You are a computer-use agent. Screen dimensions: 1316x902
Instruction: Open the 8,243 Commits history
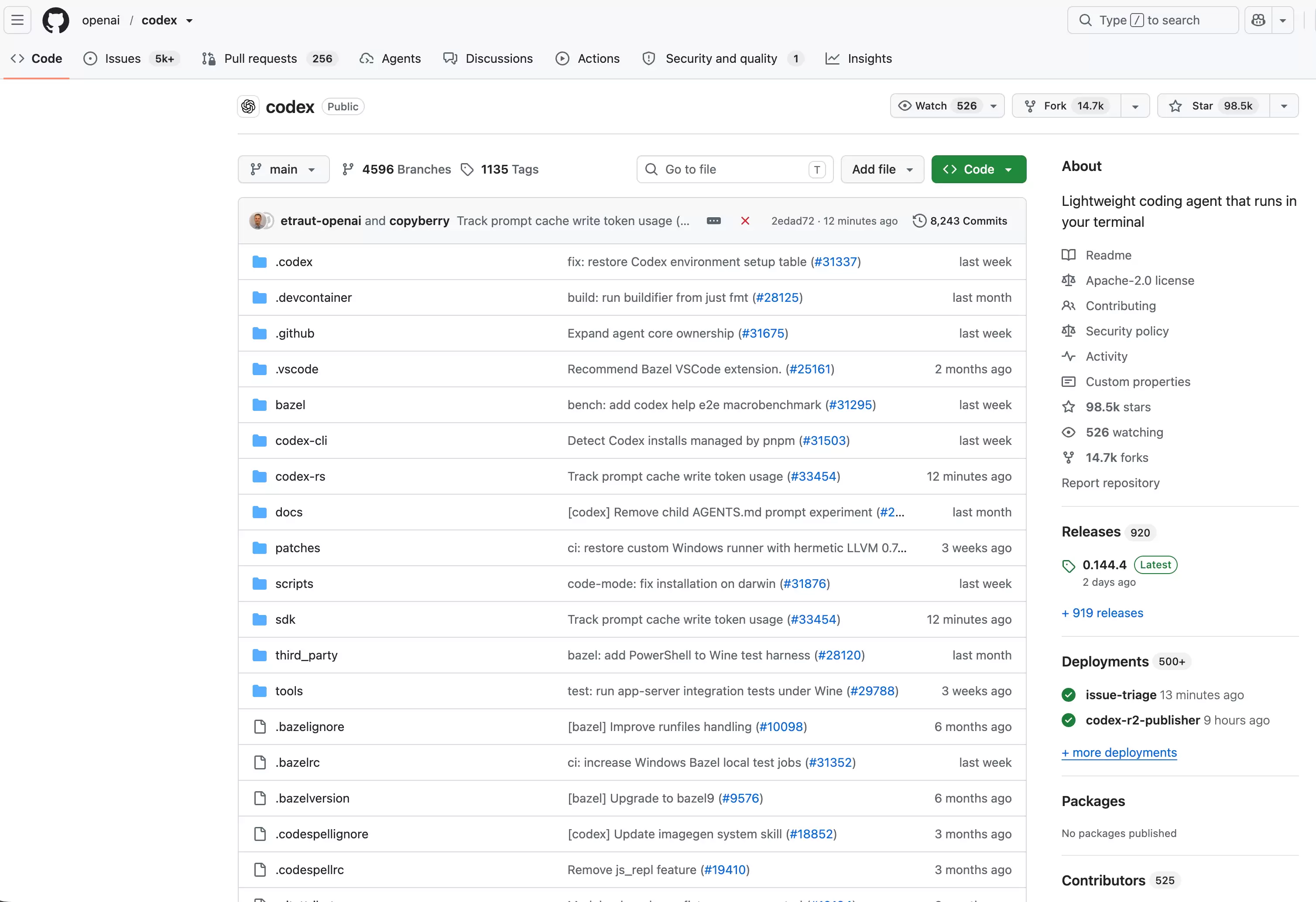click(x=960, y=221)
